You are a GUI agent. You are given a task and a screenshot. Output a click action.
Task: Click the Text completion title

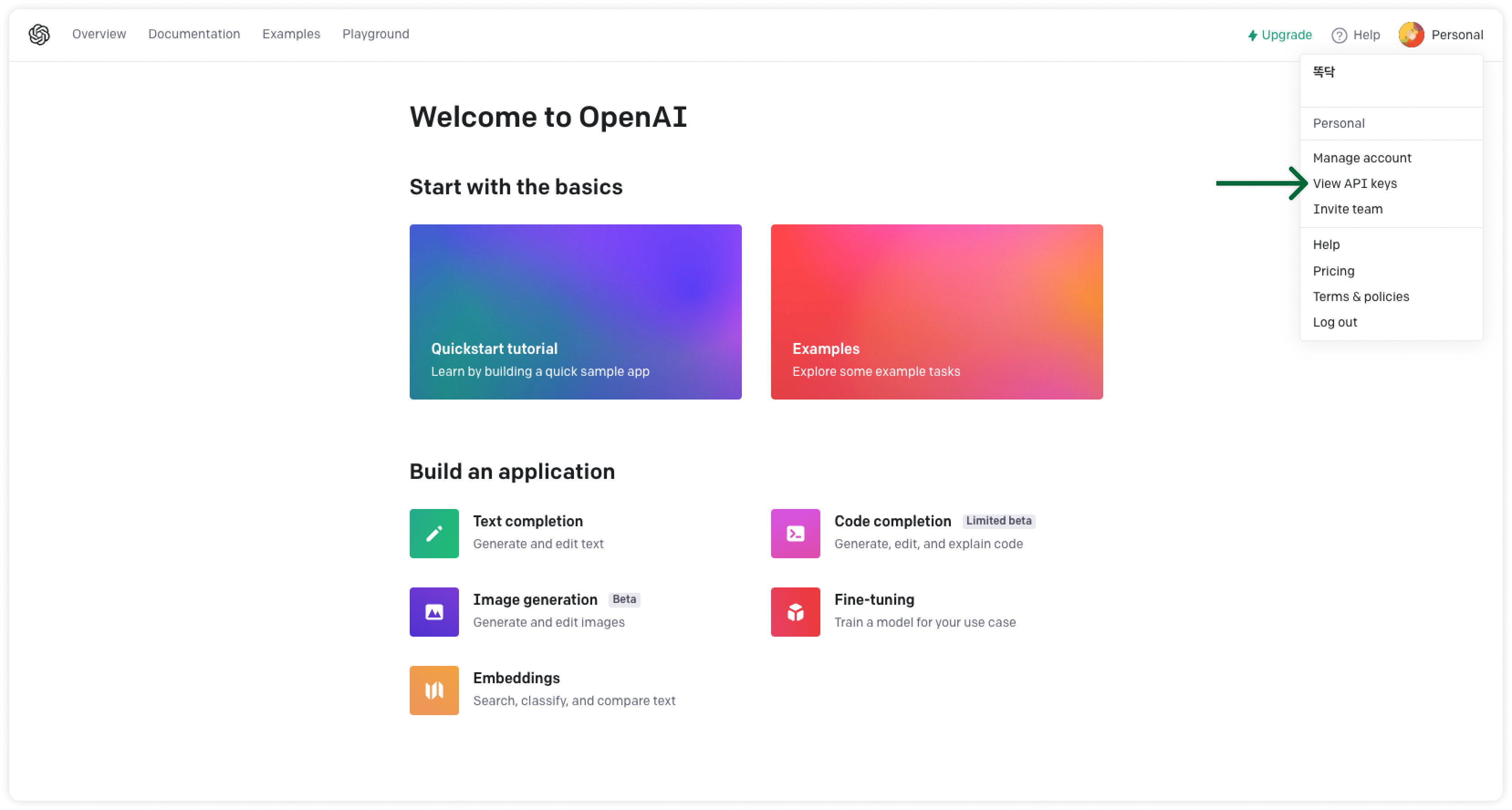point(528,521)
